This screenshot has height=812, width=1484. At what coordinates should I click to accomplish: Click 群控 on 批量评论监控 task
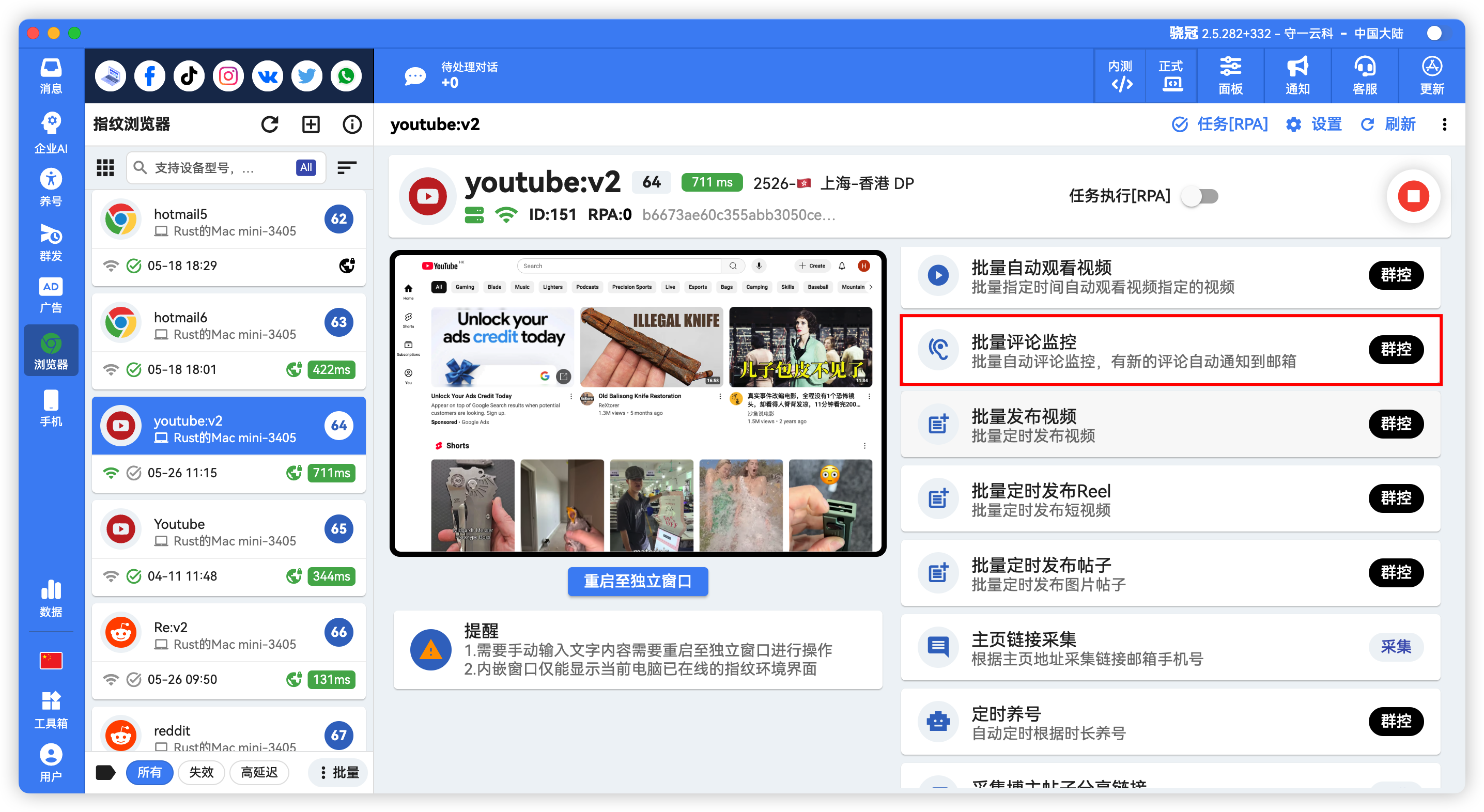pyautogui.click(x=1396, y=350)
